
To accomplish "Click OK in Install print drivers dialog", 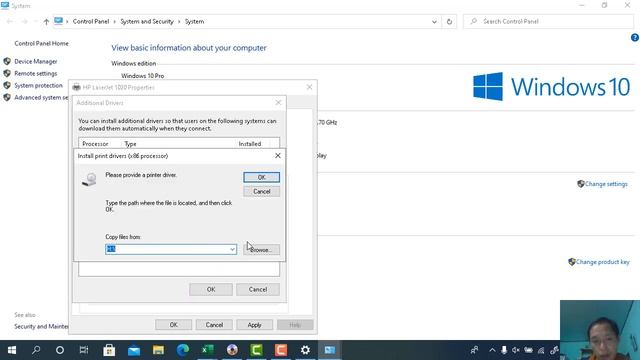I will [x=262, y=177].
